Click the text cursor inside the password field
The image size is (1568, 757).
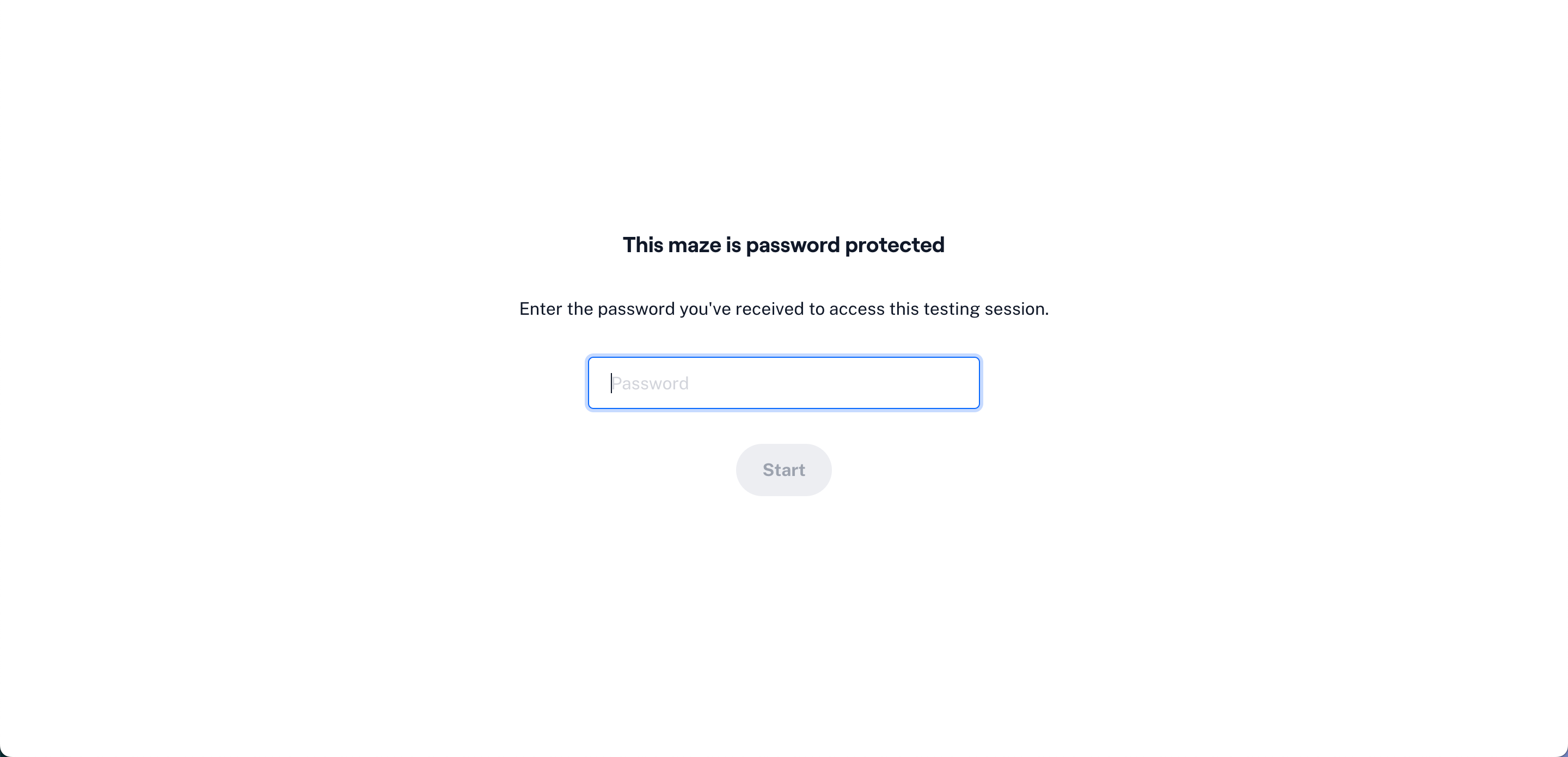611,383
